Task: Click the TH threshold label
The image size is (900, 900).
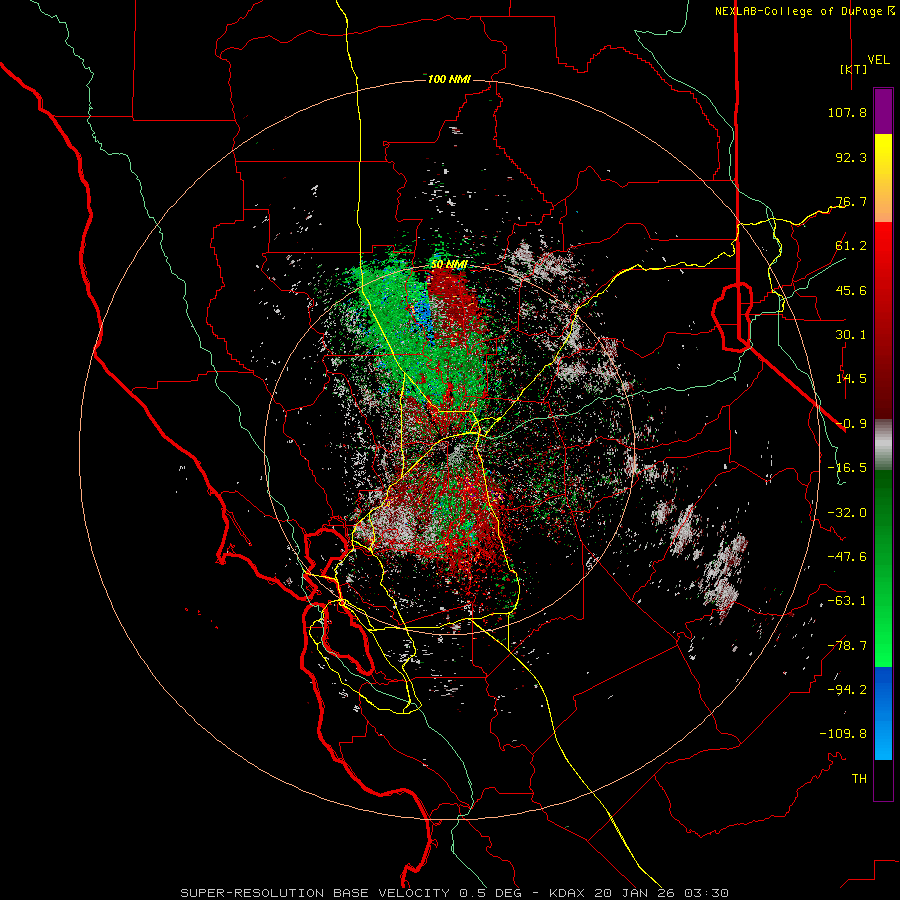Action: tap(859, 779)
